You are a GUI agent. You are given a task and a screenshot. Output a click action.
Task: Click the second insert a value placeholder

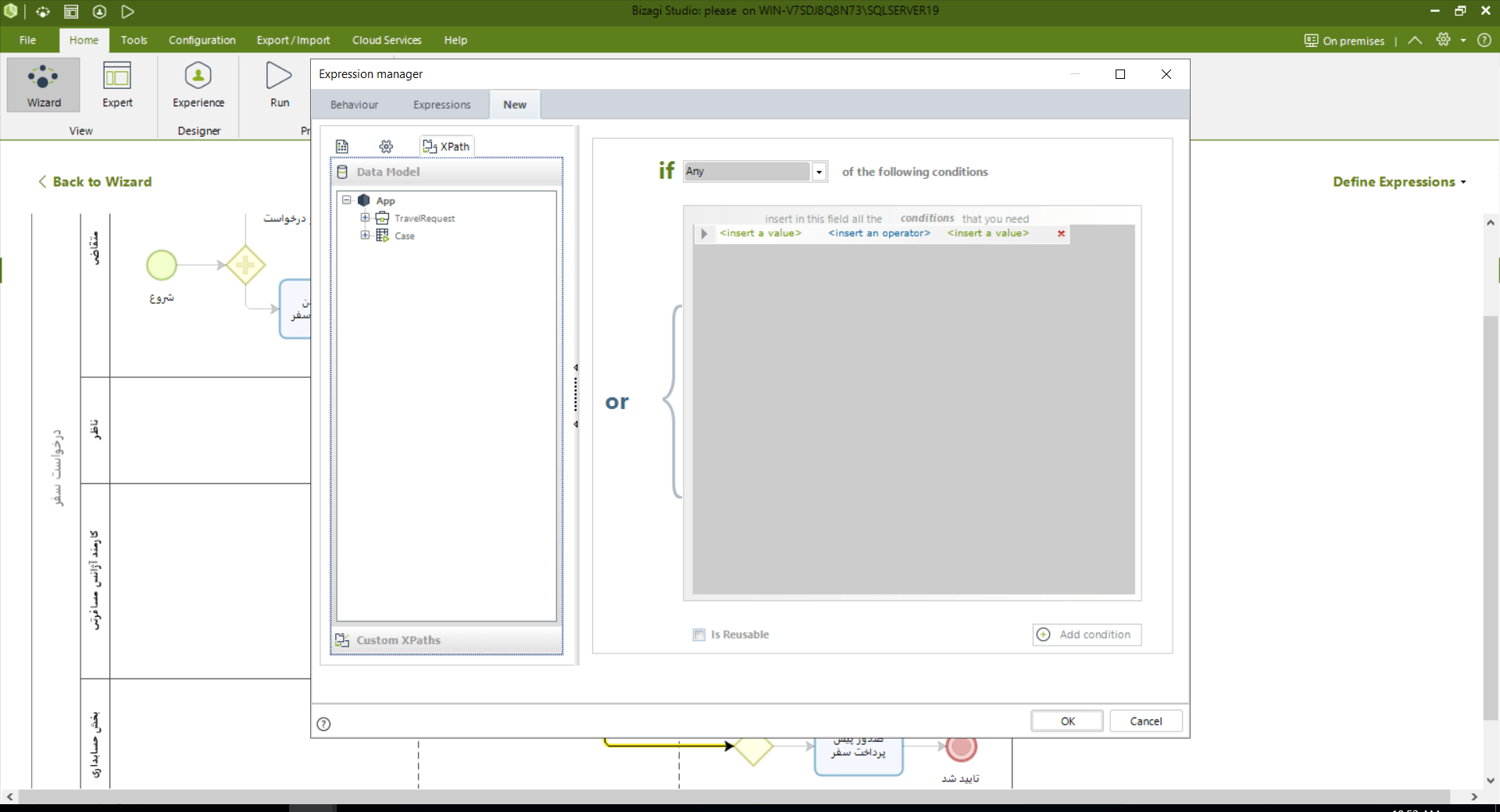[x=987, y=233]
